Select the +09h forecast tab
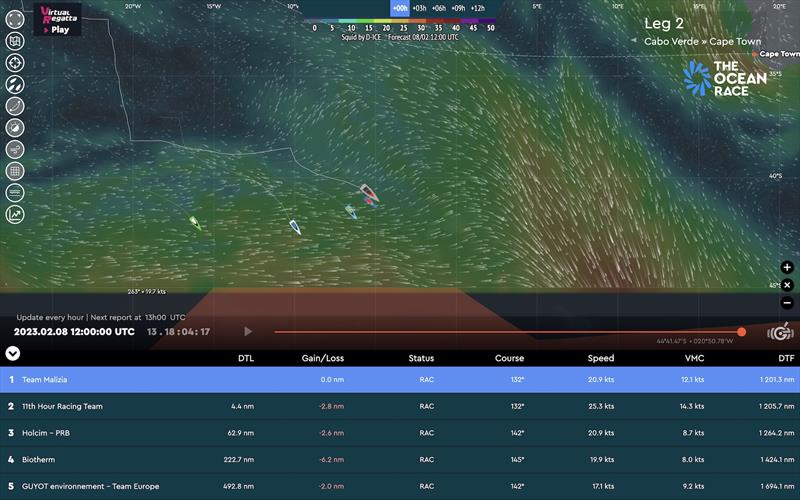The height and width of the screenshot is (500, 800). (x=458, y=8)
